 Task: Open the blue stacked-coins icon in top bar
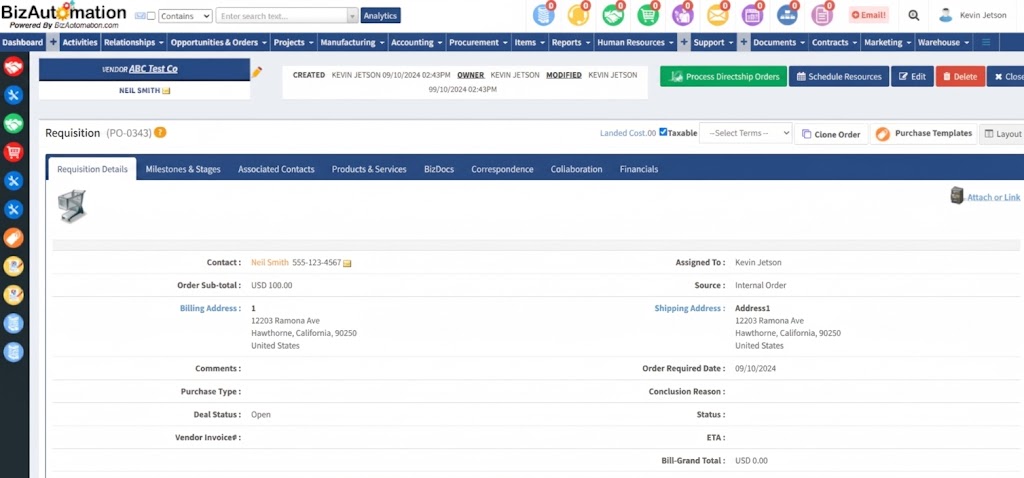543,14
